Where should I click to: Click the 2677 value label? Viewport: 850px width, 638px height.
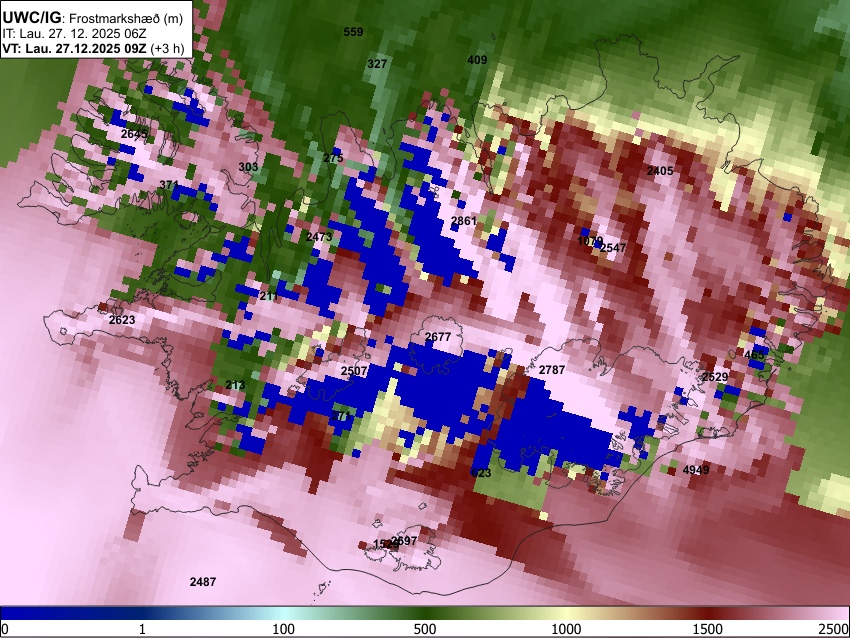pos(438,337)
